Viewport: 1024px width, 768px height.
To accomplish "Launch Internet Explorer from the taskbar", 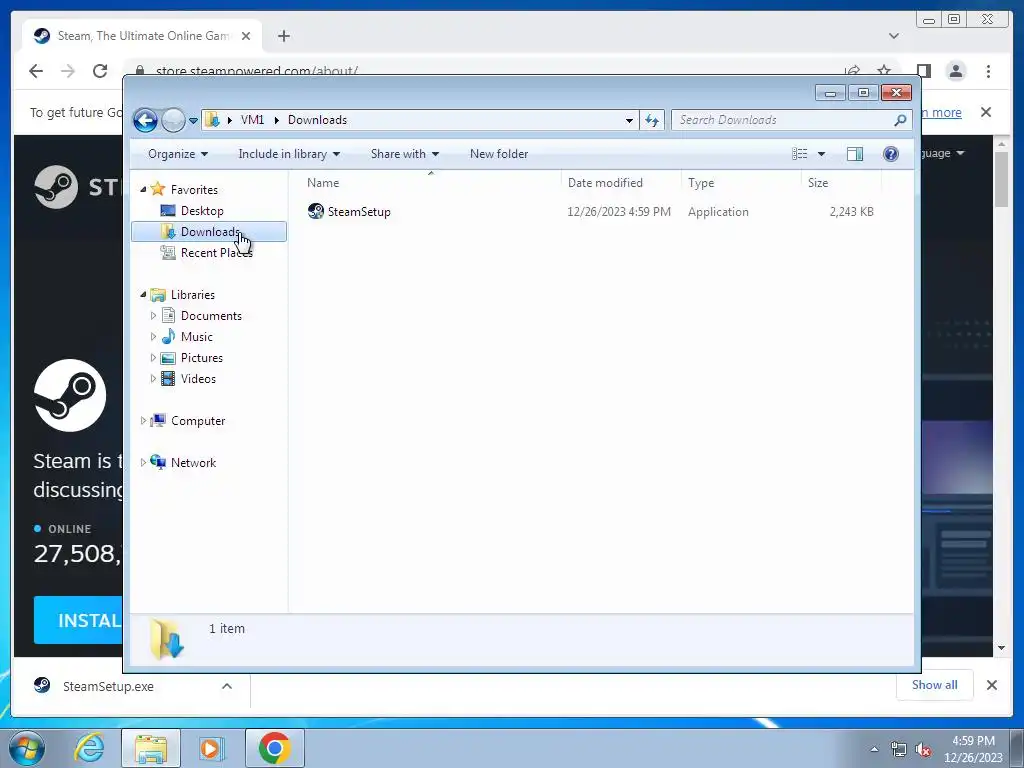I will [90, 748].
